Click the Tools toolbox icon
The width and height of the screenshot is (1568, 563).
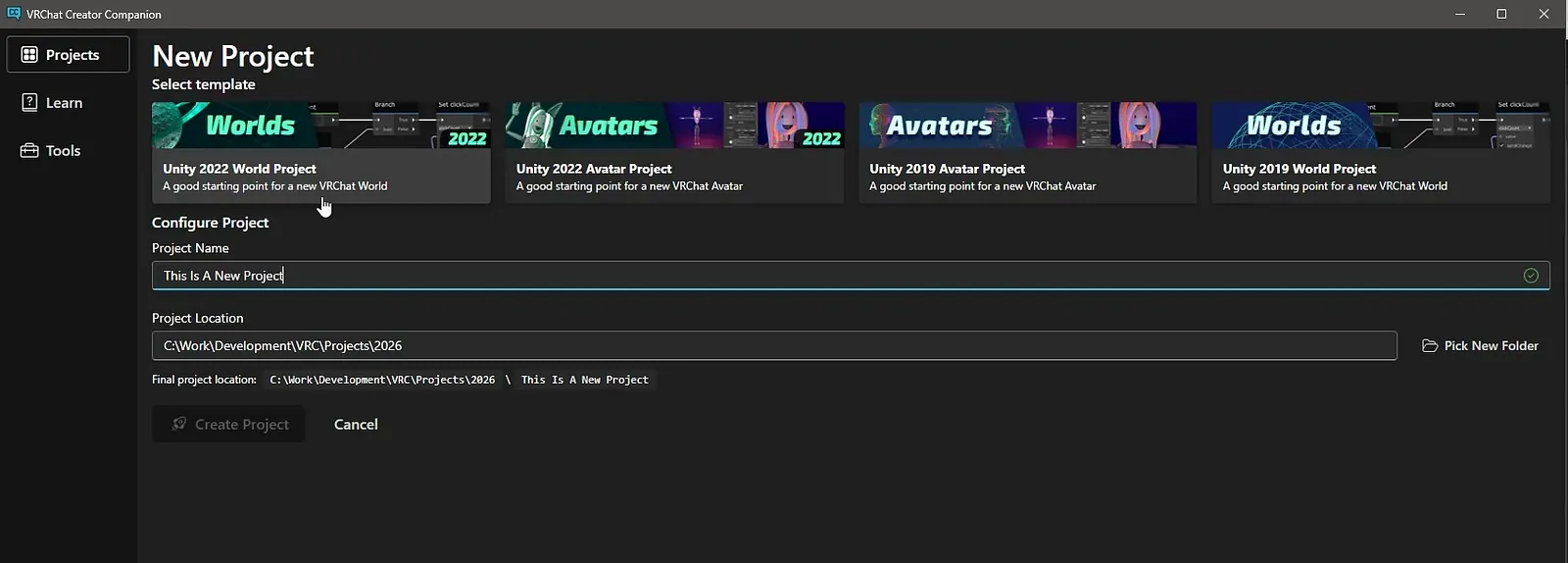pos(29,151)
